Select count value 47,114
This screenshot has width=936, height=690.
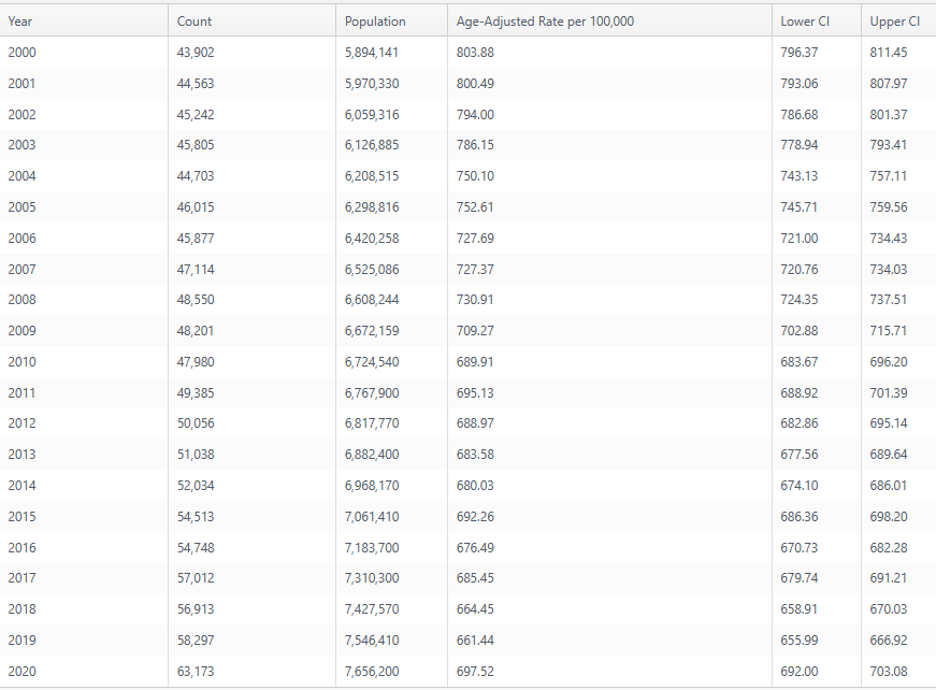[195, 269]
